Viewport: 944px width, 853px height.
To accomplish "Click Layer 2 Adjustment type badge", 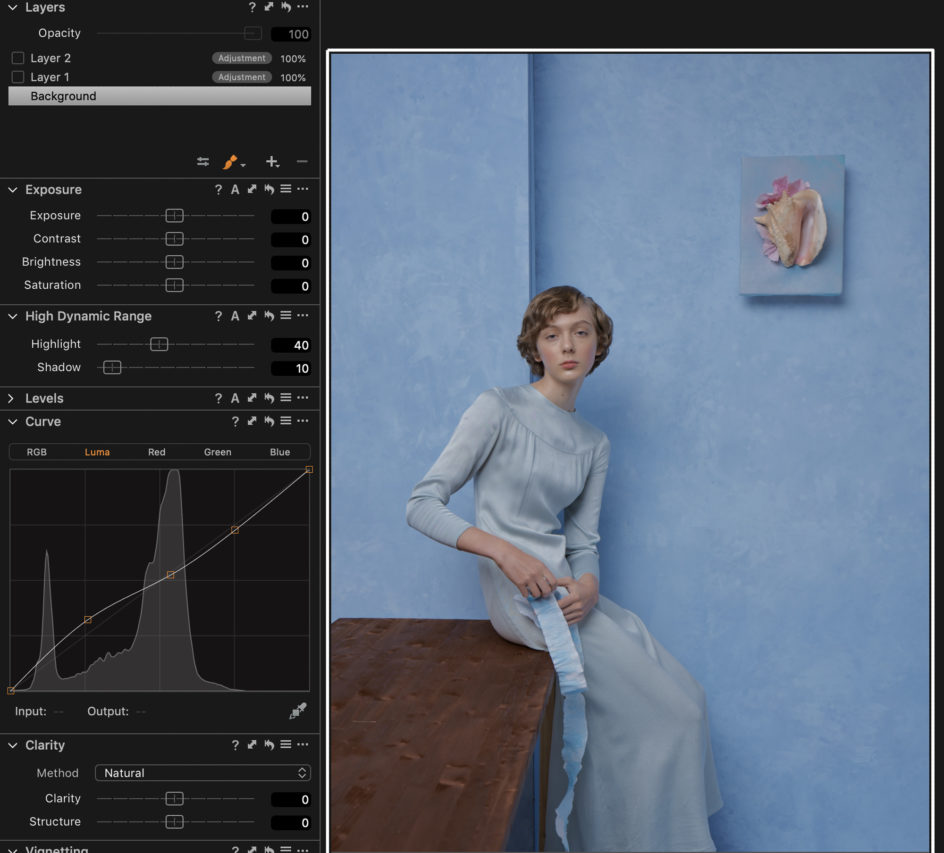I will 241,58.
